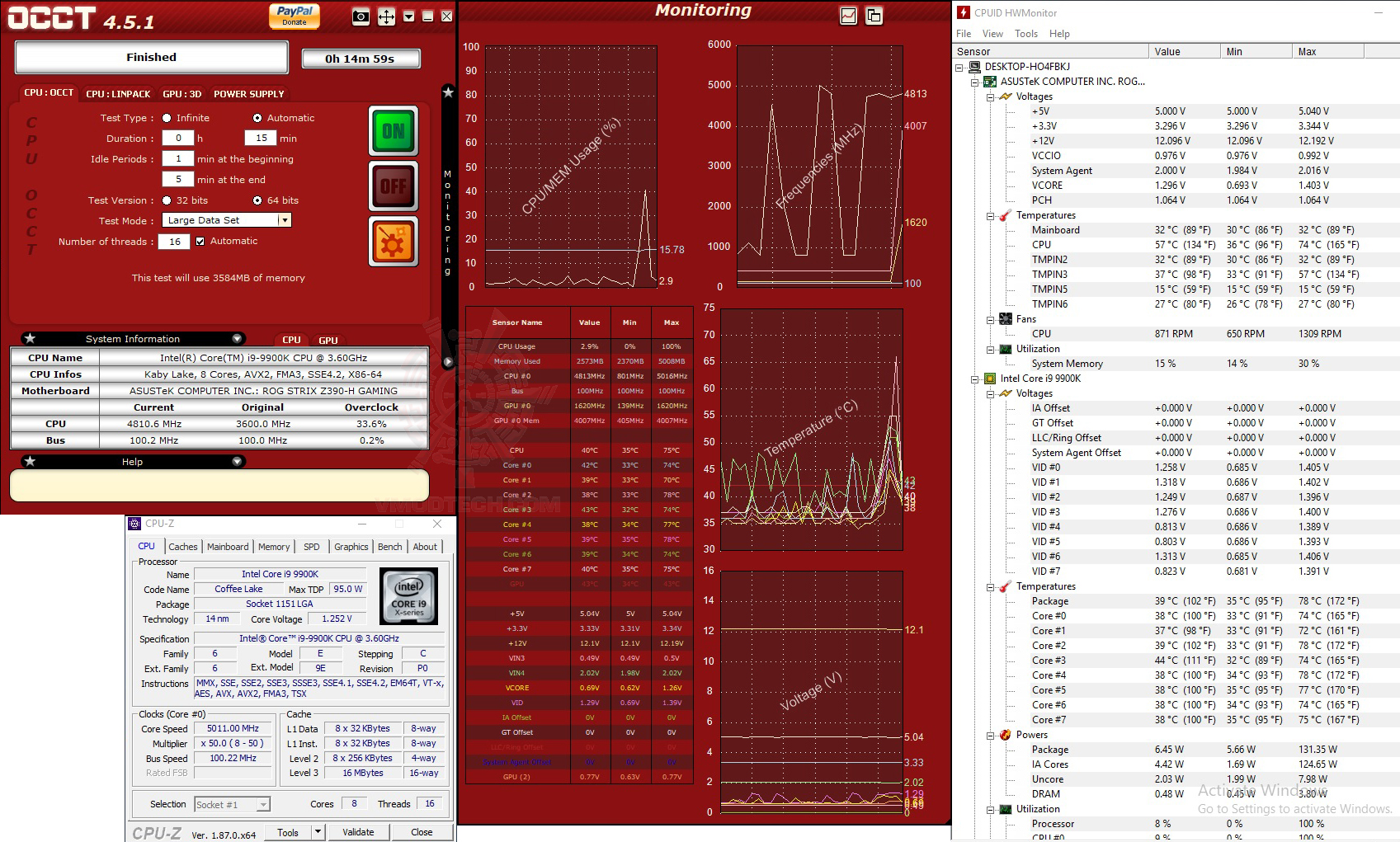The image size is (1400, 842).
Task: Click the flame icon next to Powers
Action: pos(1006,735)
